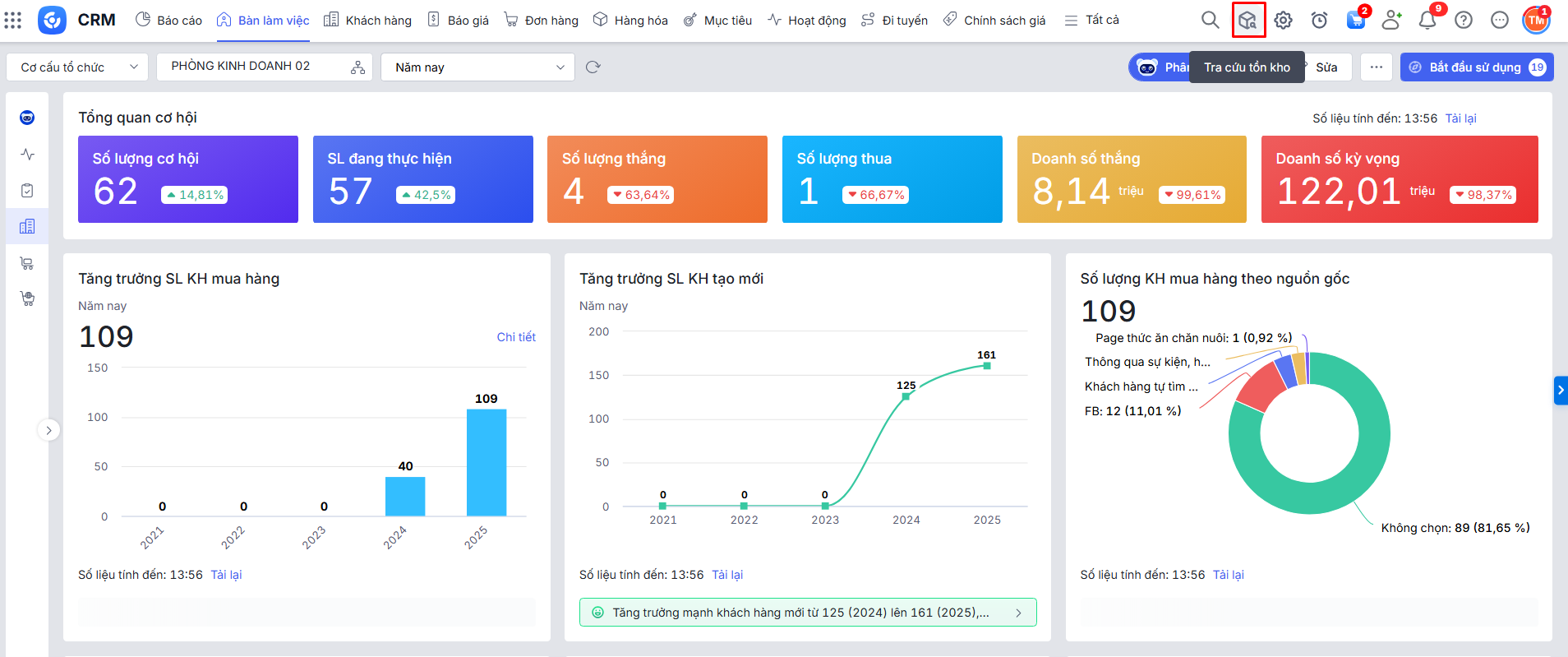Image resolution: width=1568 pixels, height=657 pixels.
Task: Click the shopping cart icon in left sidebar
Action: click(x=27, y=263)
